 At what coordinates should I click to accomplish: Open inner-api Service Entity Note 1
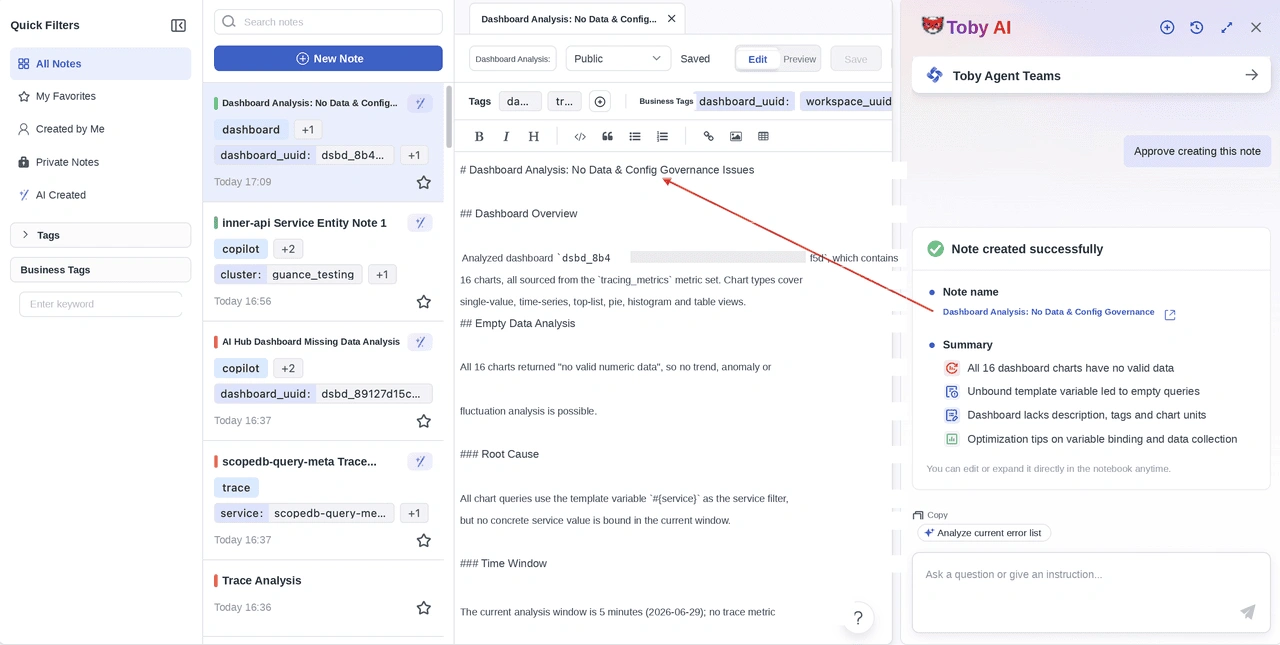[x=304, y=223]
